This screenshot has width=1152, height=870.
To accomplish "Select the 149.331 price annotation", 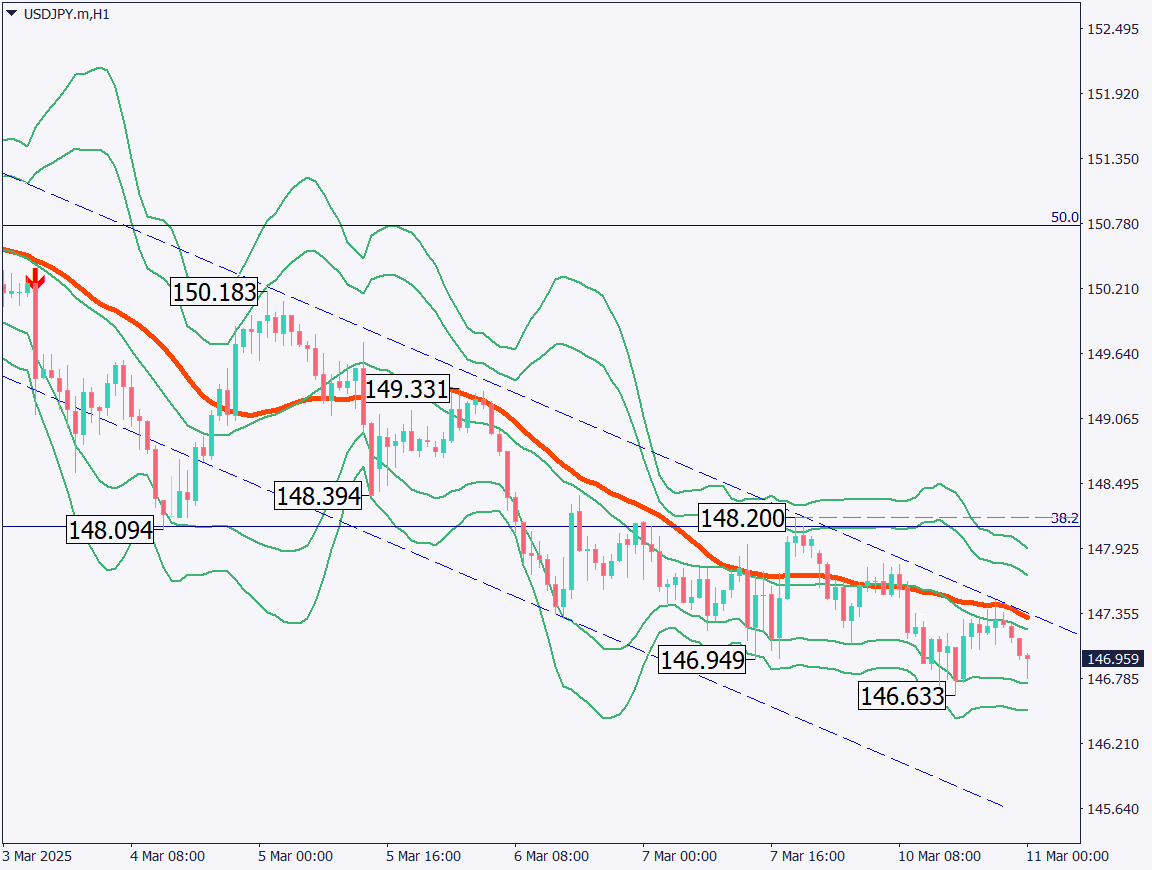I will (406, 389).
